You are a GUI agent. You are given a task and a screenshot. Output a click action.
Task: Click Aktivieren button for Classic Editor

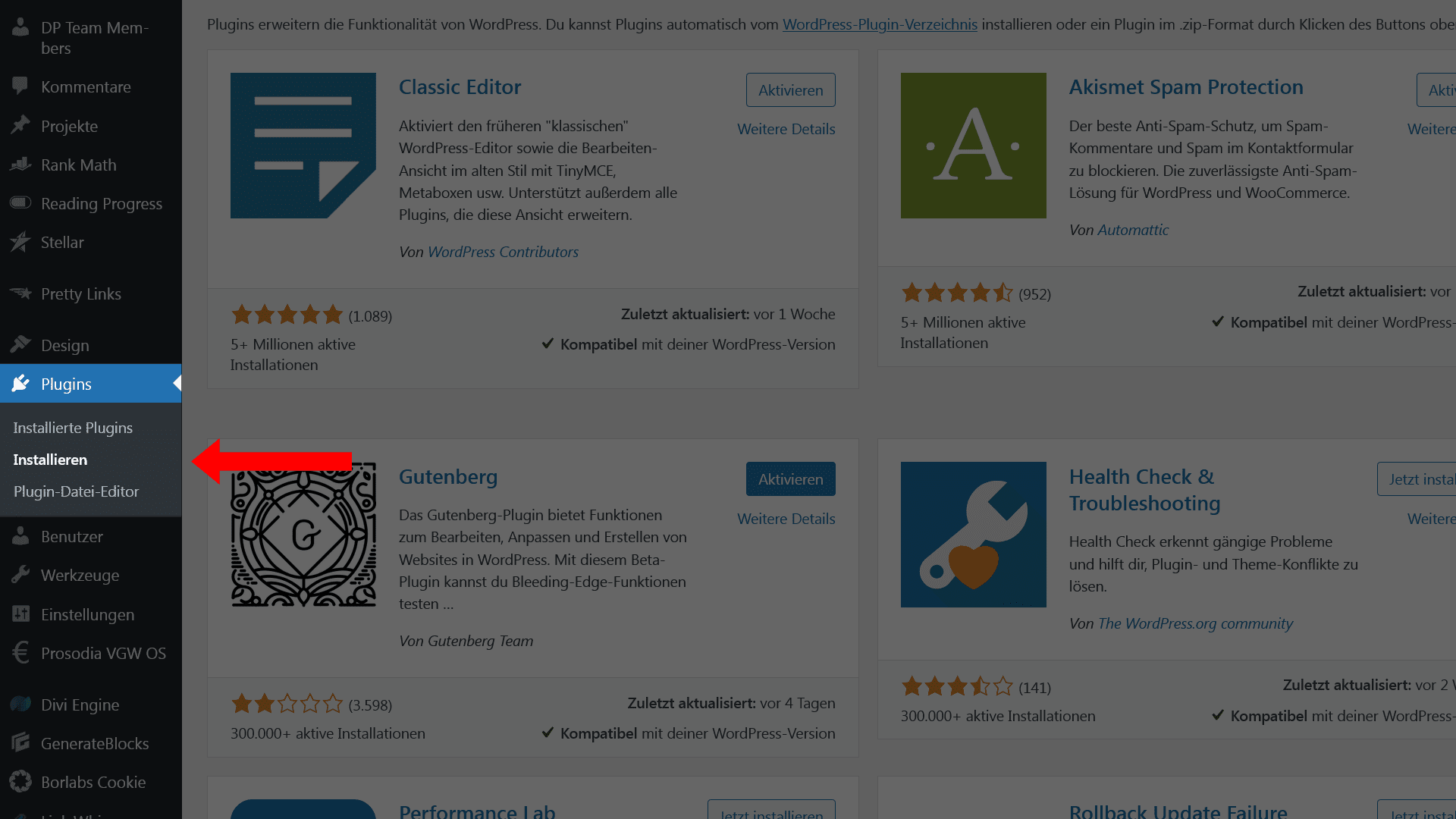pos(790,91)
